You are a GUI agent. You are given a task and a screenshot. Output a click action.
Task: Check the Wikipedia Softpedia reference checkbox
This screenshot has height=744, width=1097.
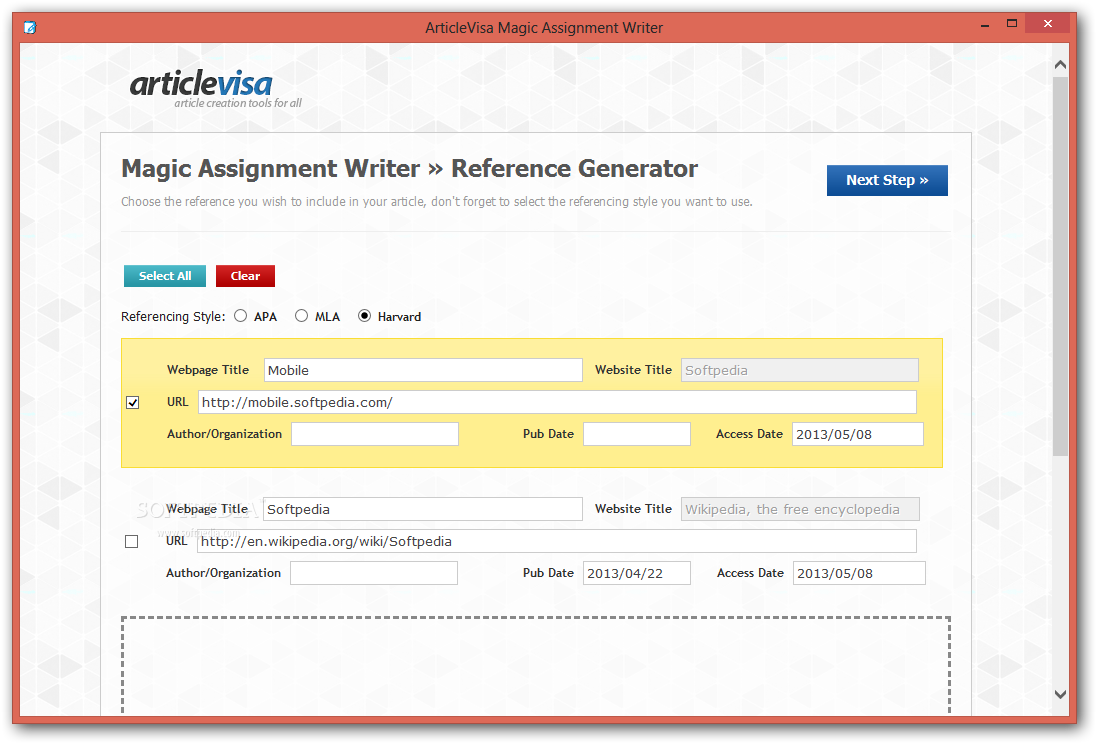click(132, 542)
